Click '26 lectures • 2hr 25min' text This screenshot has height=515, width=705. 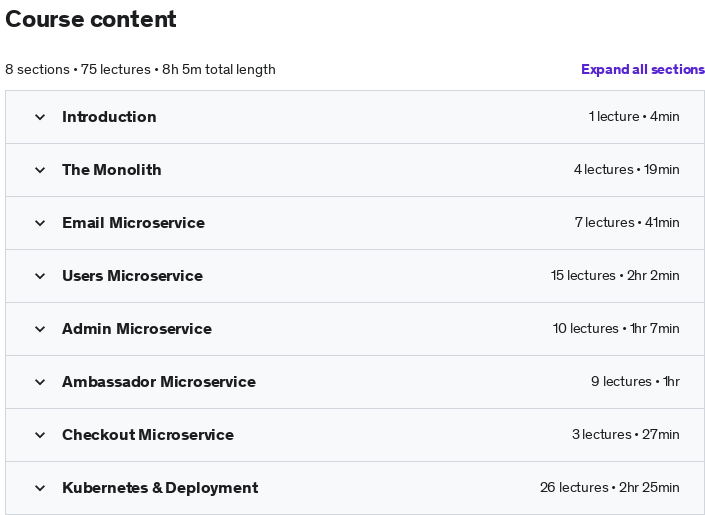point(610,488)
